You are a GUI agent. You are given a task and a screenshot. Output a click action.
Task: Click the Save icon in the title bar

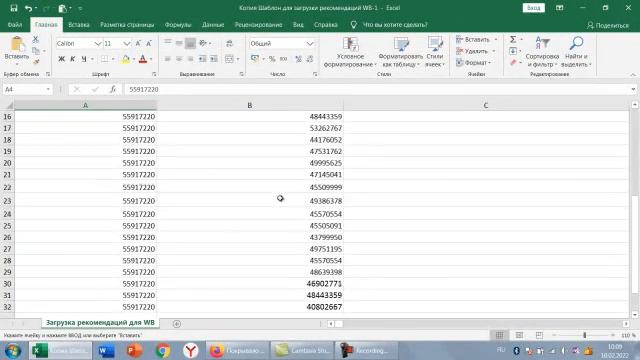pos(13,8)
